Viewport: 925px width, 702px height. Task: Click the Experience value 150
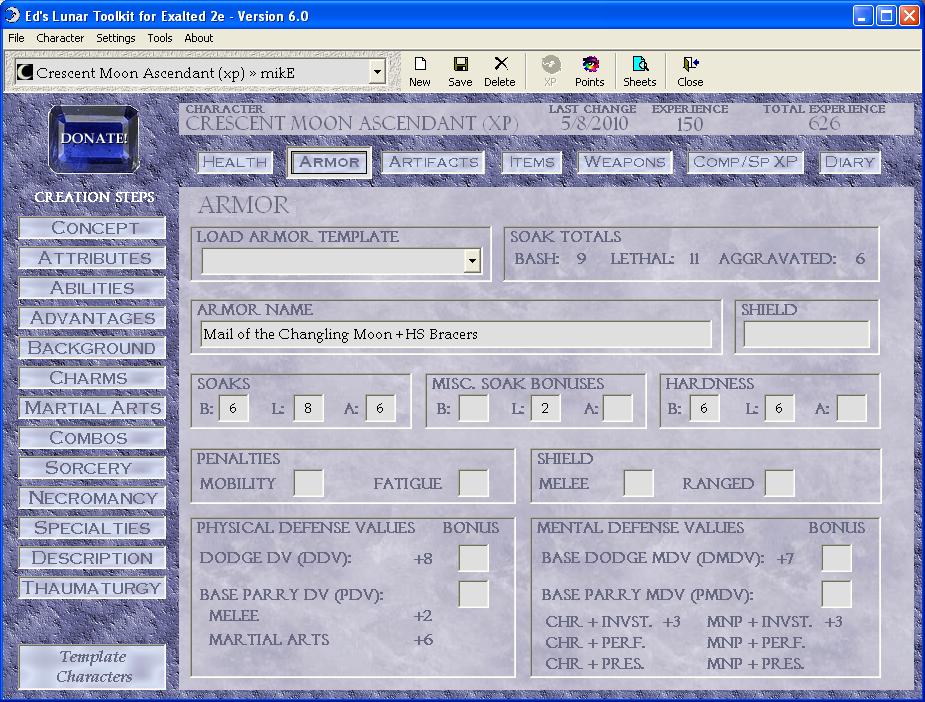coord(690,124)
